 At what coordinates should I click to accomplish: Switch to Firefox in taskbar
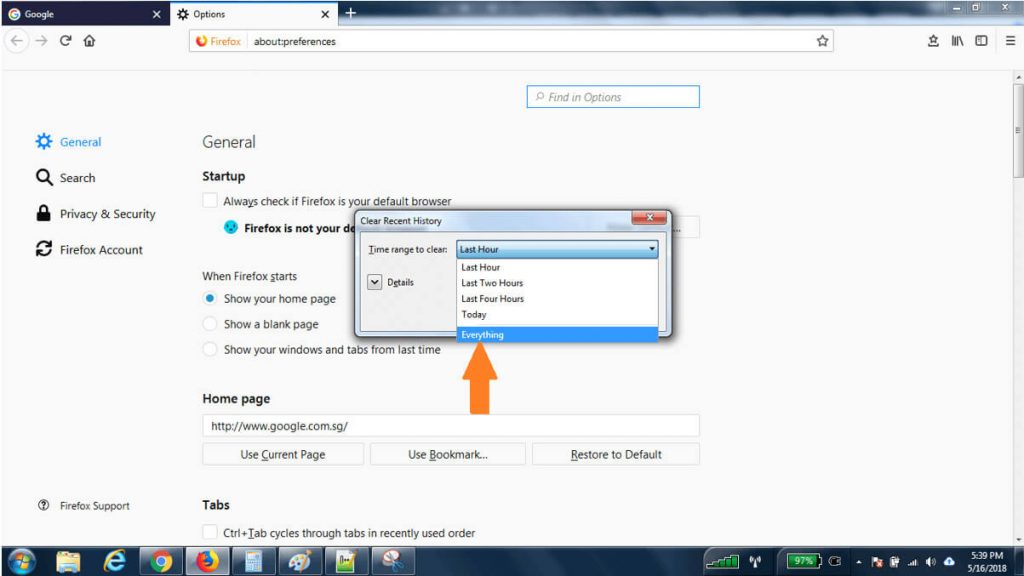207,561
